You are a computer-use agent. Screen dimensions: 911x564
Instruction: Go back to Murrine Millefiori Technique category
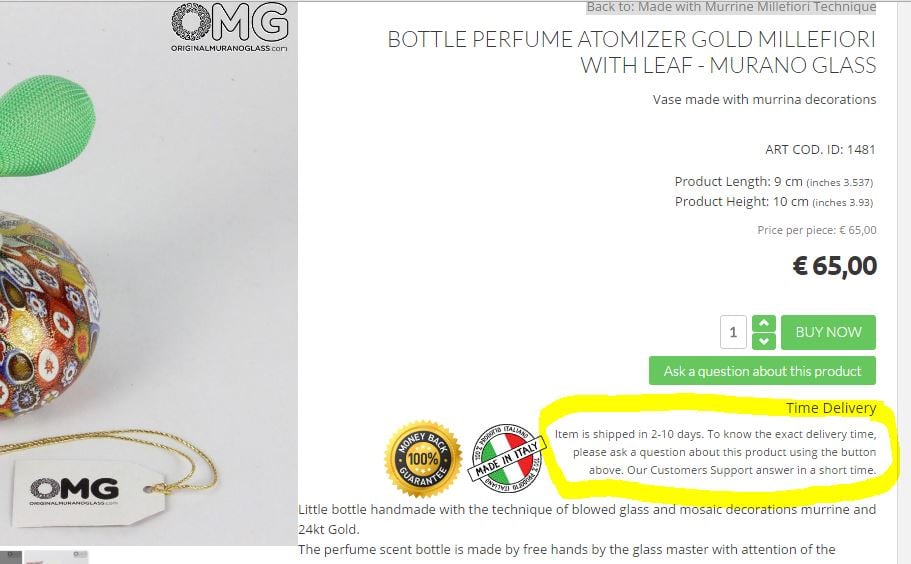click(x=730, y=7)
